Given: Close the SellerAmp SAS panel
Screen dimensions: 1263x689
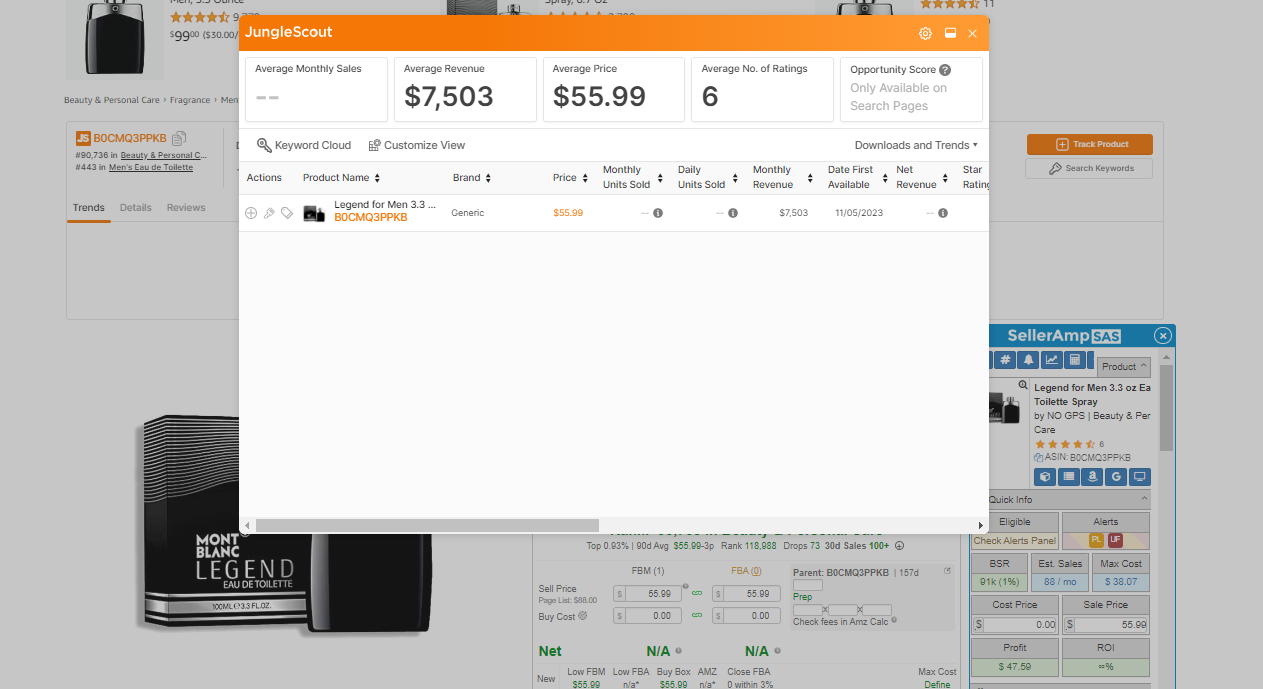Looking at the screenshot, I should pos(1162,336).
